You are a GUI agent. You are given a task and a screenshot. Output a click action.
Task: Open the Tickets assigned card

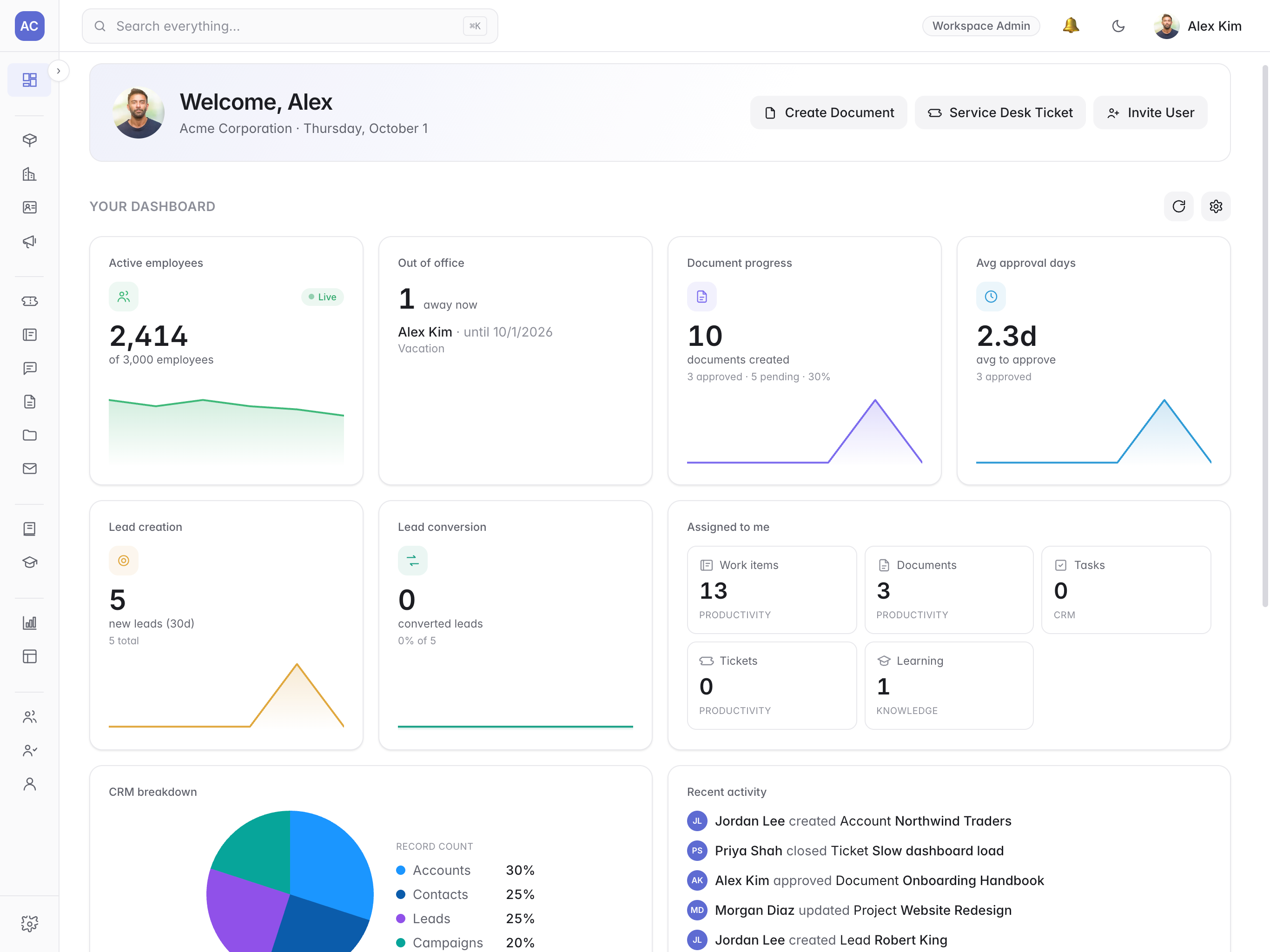(771, 686)
